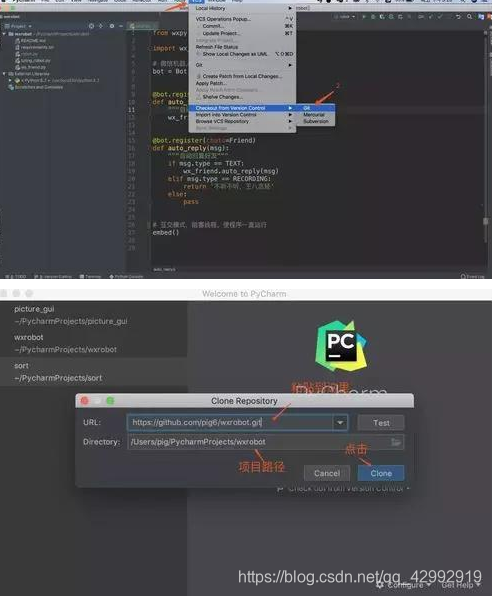Open the Terminal tool window
The height and width of the screenshot is (596, 492).
[x=90, y=276]
